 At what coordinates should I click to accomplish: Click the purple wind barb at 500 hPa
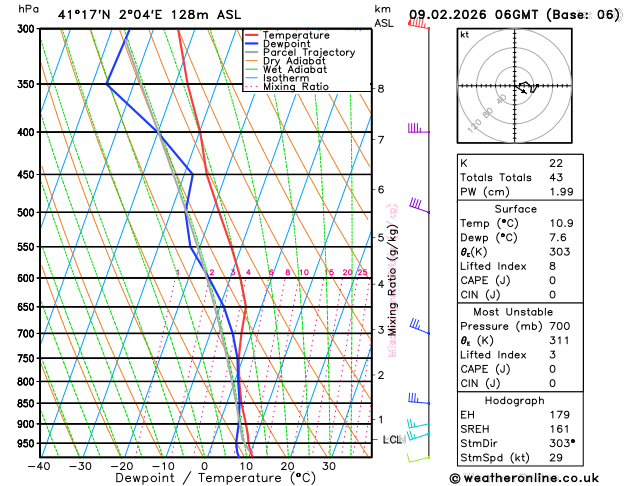419,205
